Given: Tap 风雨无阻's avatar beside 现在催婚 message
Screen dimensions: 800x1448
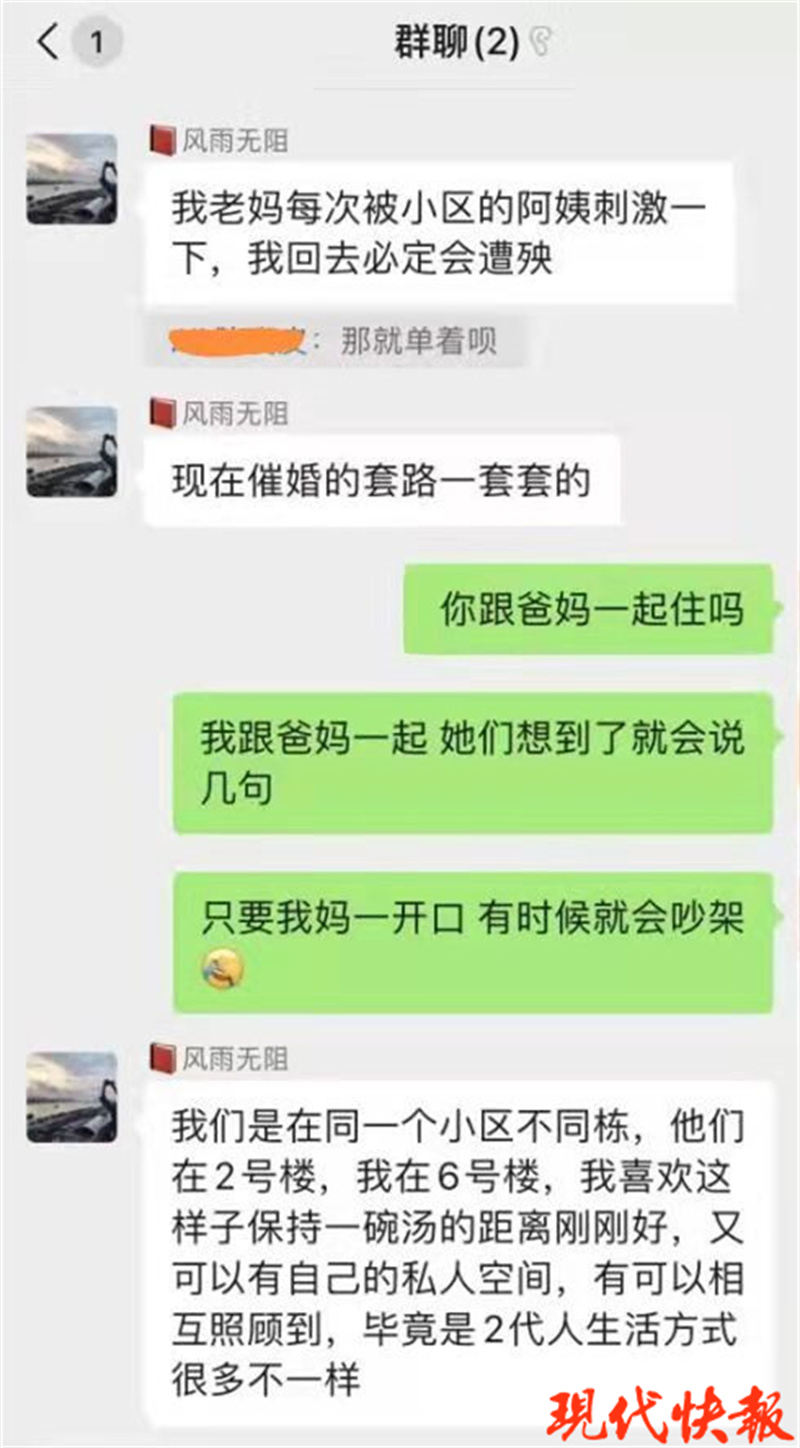Looking at the screenshot, I should click(x=71, y=452).
